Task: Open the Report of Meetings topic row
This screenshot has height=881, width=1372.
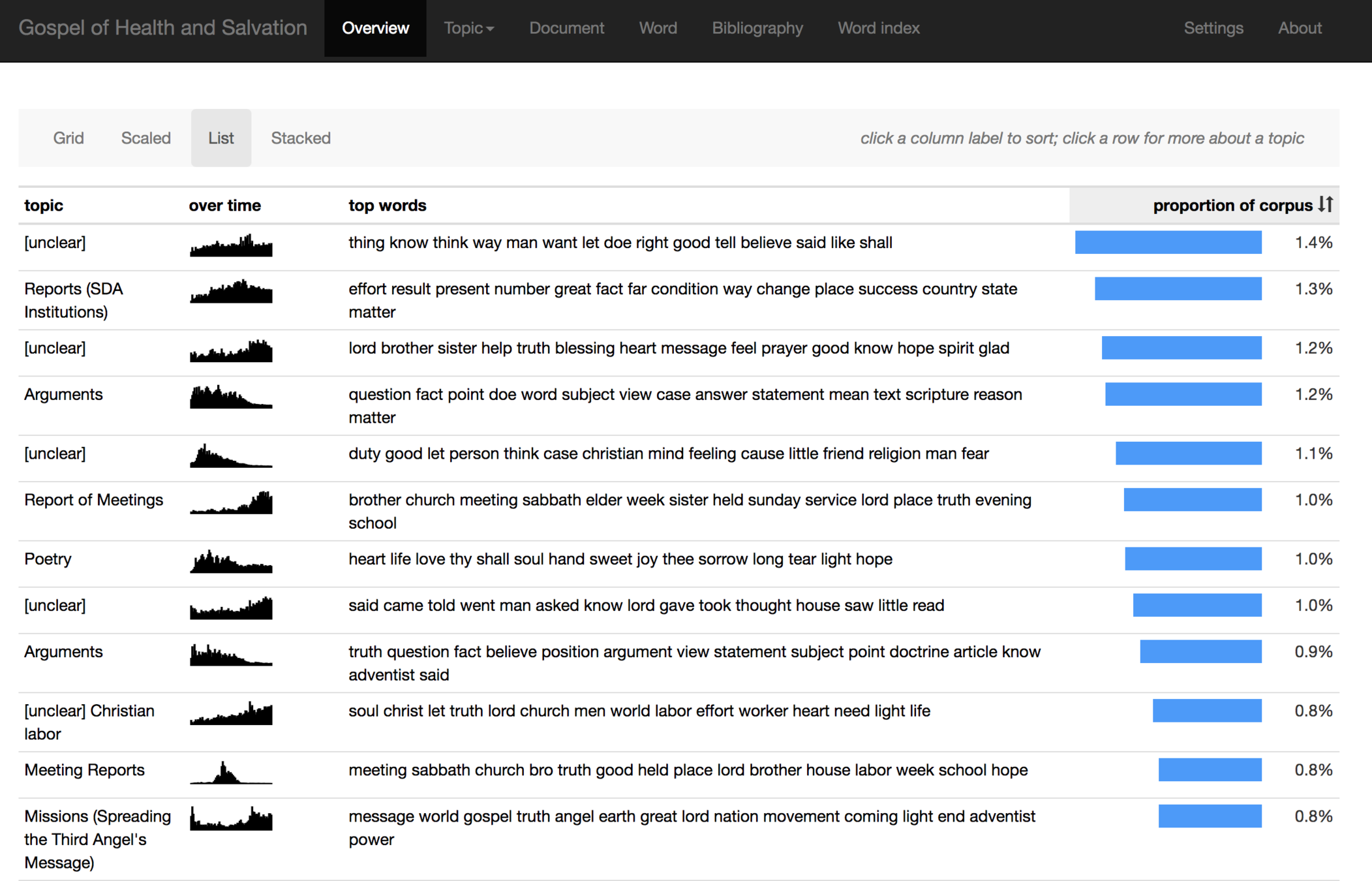Action: pyautogui.click(x=93, y=500)
